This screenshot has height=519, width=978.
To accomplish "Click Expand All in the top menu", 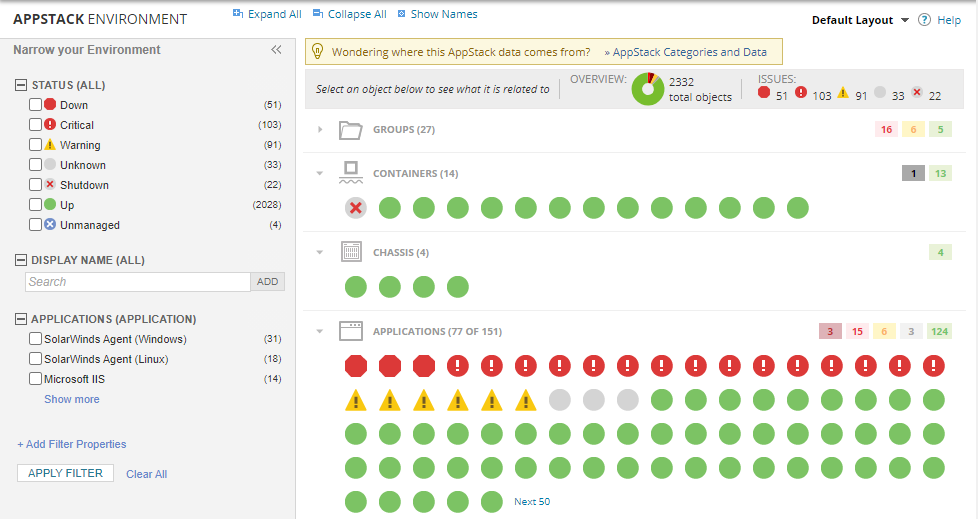I will [267, 14].
